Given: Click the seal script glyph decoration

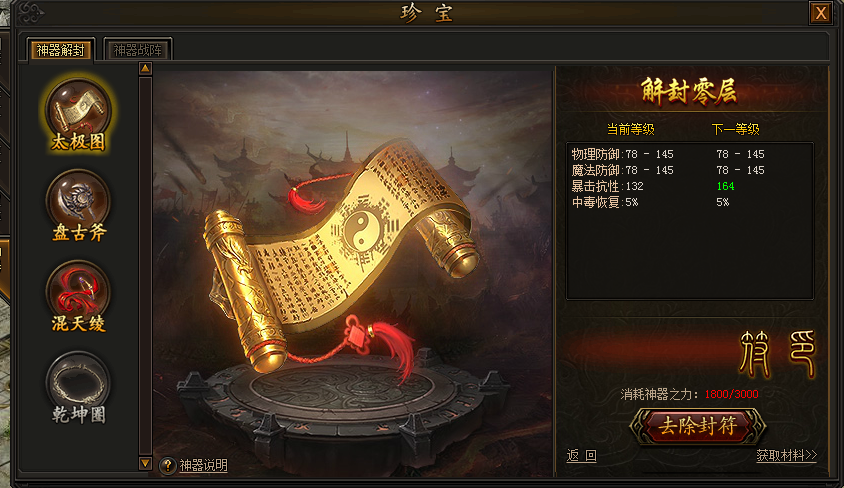Looking at the screenshot, I should point(778,353).
